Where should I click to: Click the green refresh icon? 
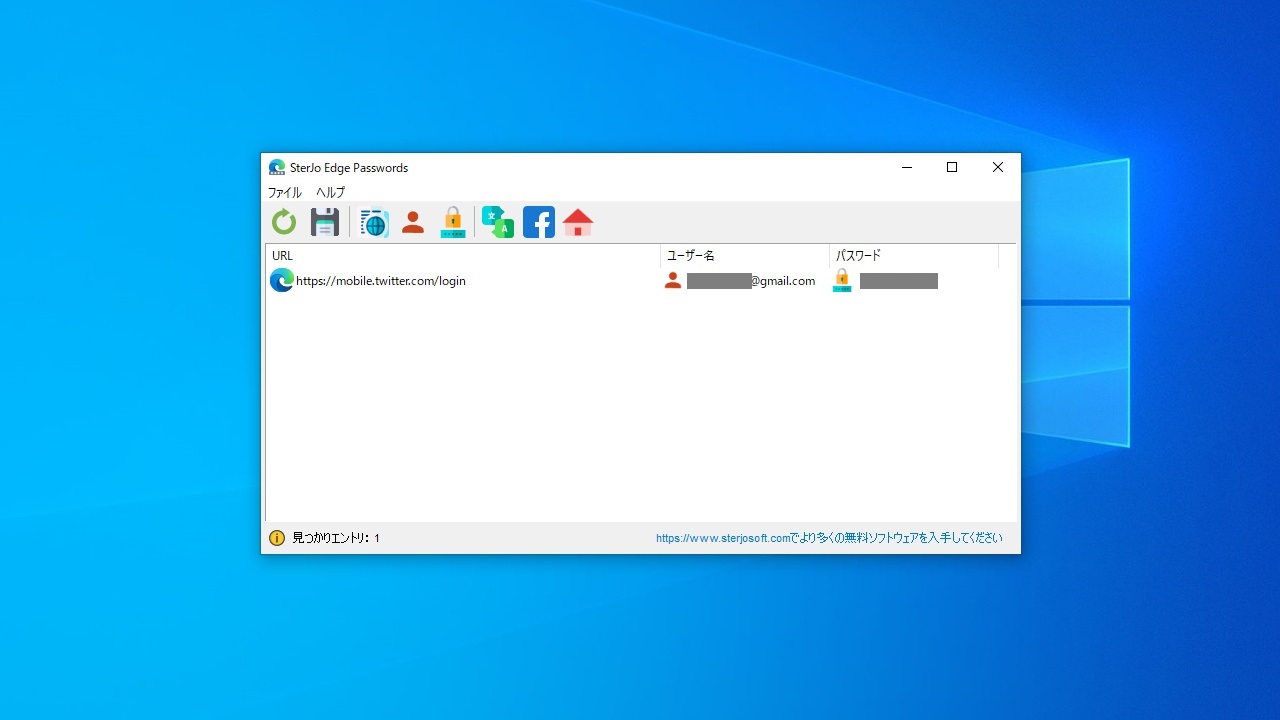pyautogui.click(x=284, y=222)
